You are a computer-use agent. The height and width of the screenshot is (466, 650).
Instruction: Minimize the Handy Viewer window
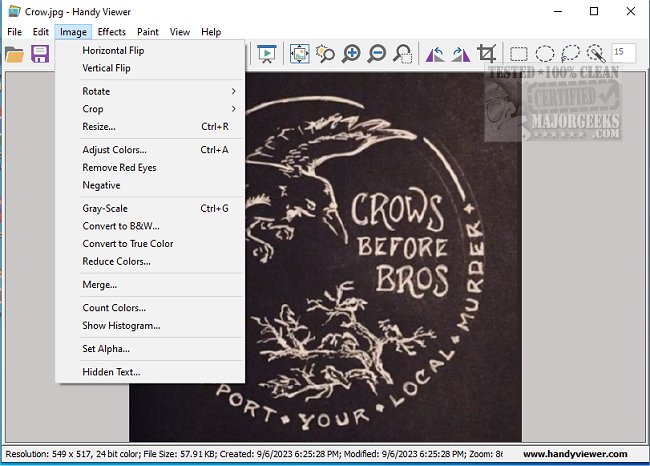tap(558, 11)
